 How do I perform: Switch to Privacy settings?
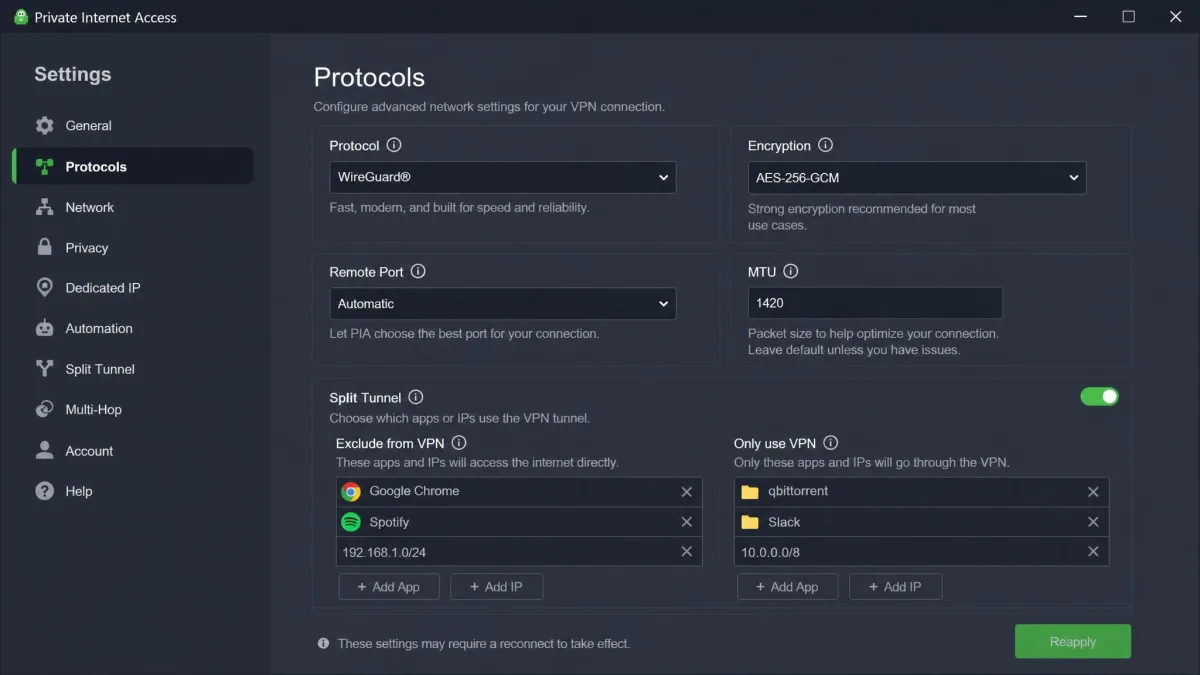click(x=132, y=248)
